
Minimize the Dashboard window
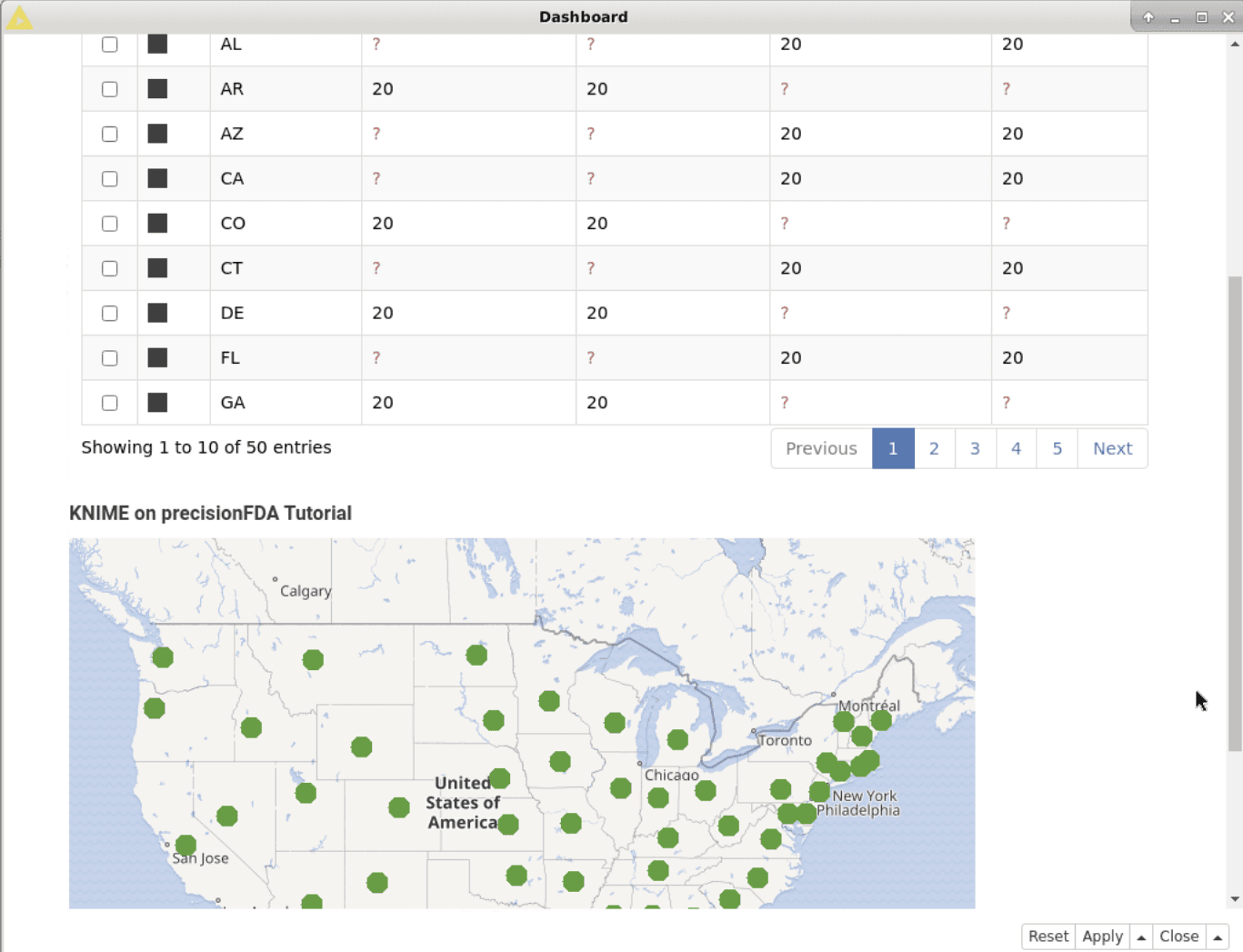click(1175, 17)
